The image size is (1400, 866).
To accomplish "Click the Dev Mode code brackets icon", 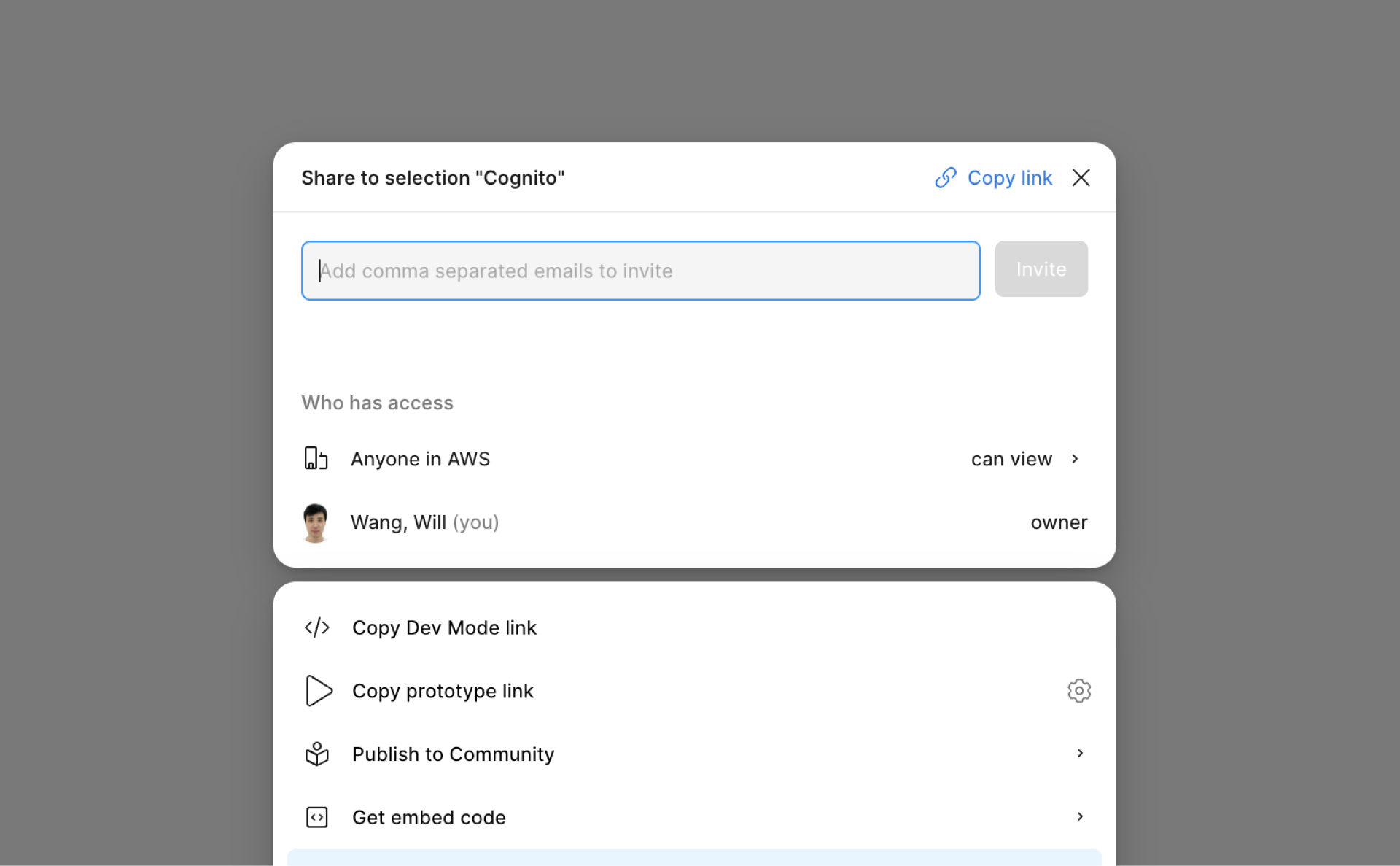I will pos(317,627).
